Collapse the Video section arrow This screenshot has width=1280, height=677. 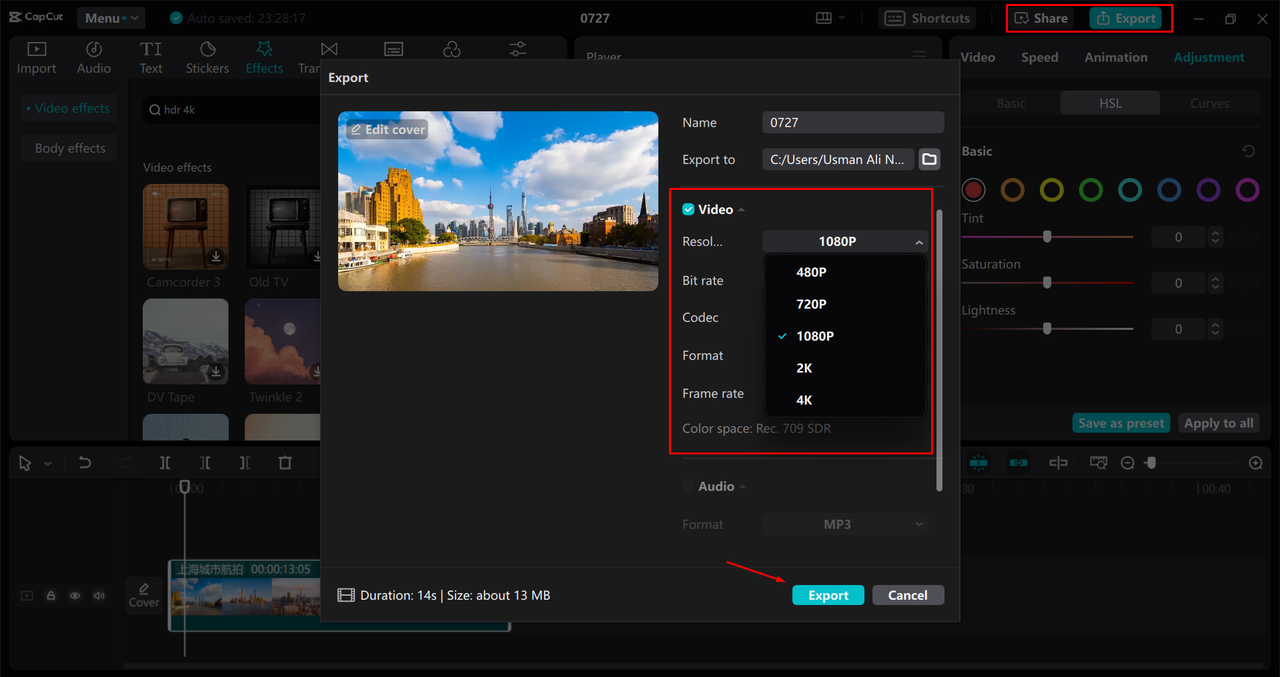(x=742, y=210)
